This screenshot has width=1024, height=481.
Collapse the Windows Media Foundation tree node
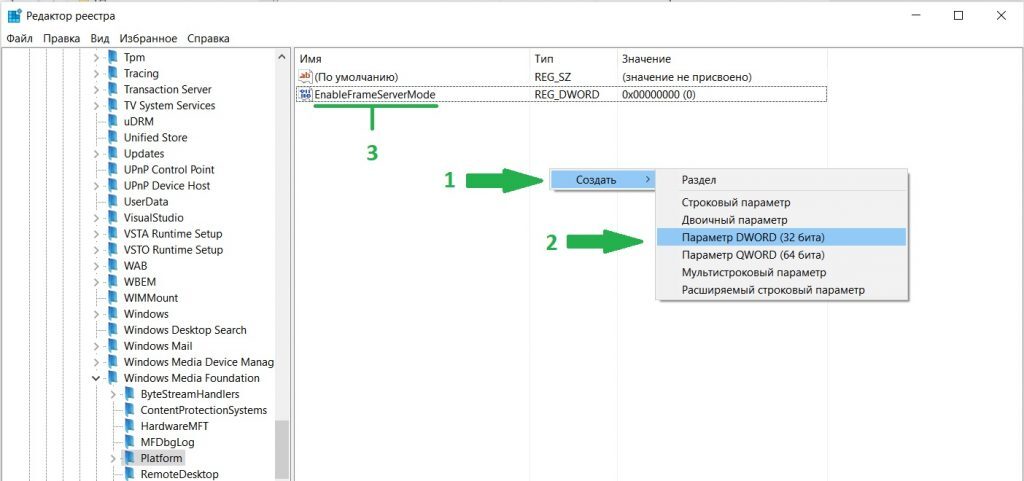pos(97,378)
